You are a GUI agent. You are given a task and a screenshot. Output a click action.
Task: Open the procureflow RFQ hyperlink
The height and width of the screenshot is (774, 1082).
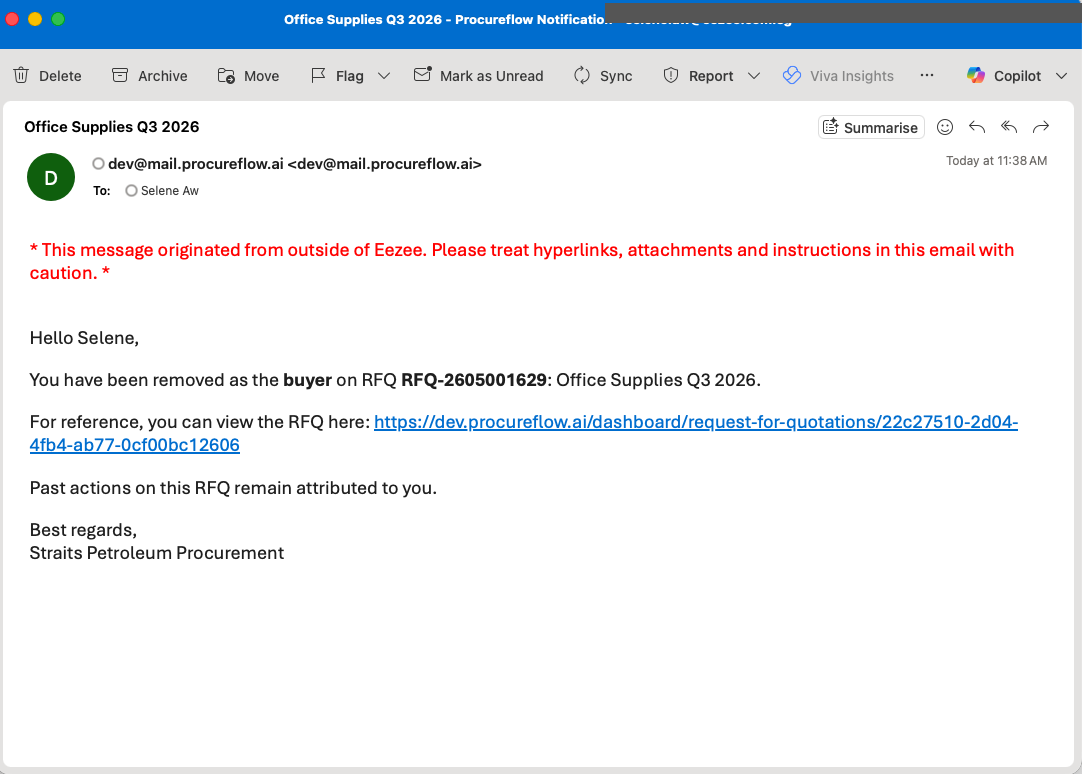click(524, 433)
